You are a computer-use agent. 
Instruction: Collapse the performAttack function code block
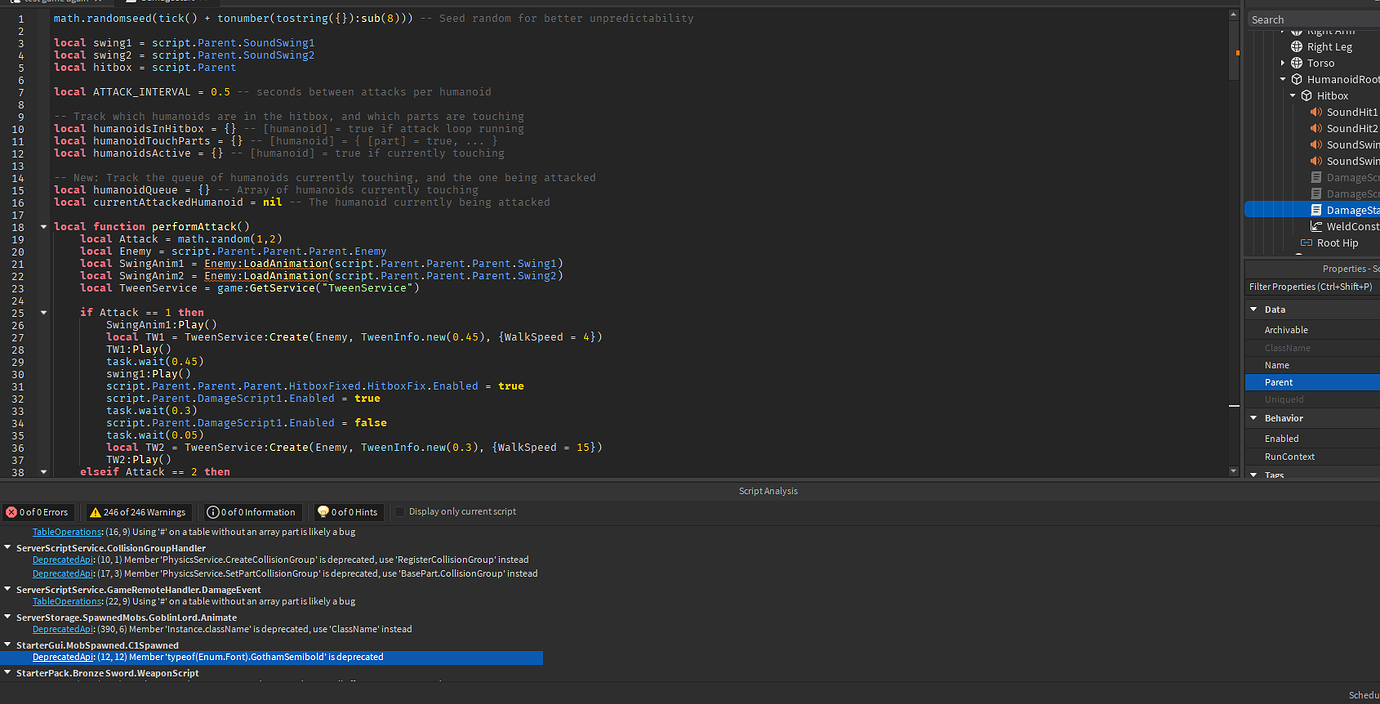click(x=41, y=226)
